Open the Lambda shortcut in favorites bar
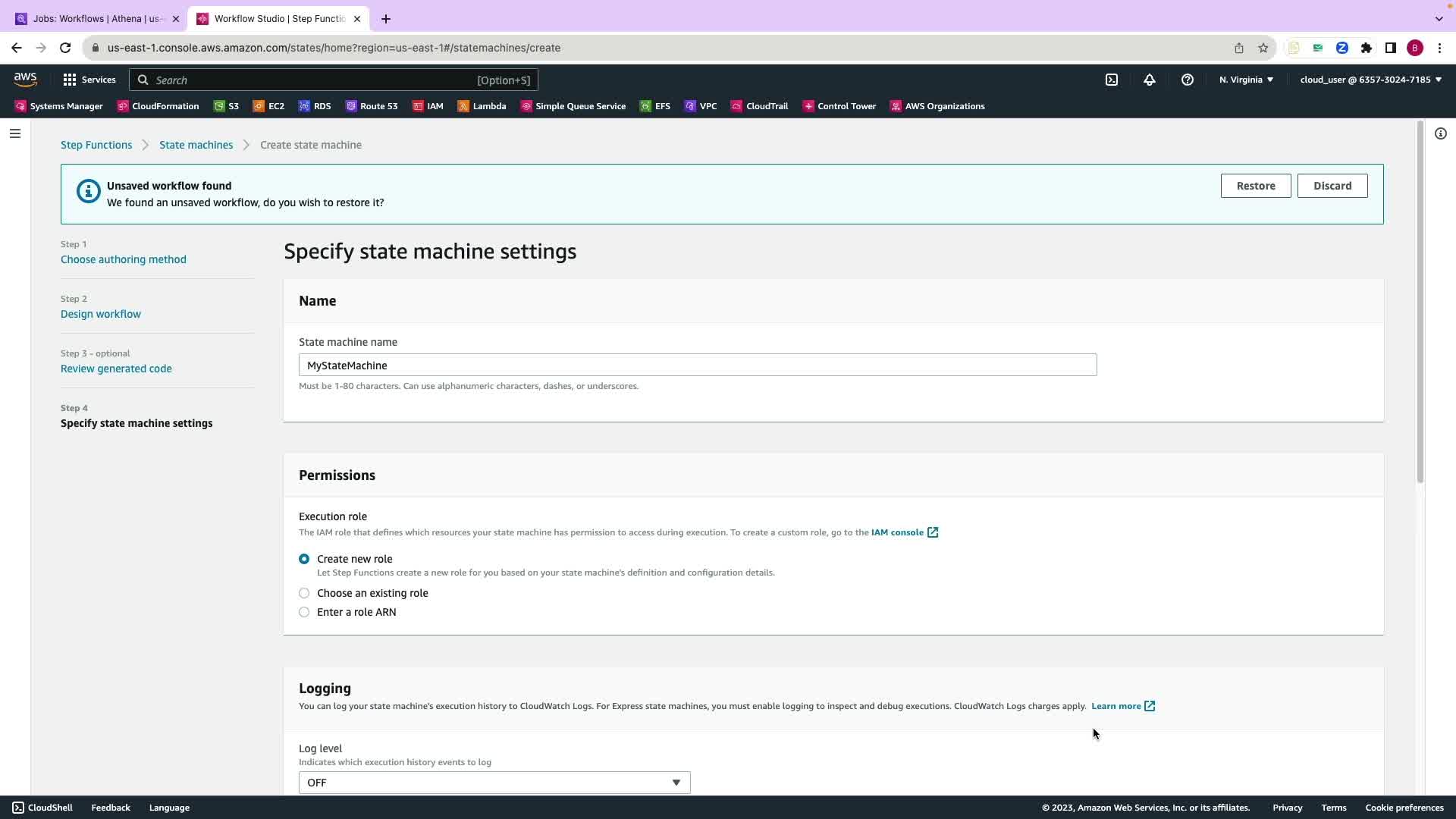1456x819 pixels. [x=482, y=106]
